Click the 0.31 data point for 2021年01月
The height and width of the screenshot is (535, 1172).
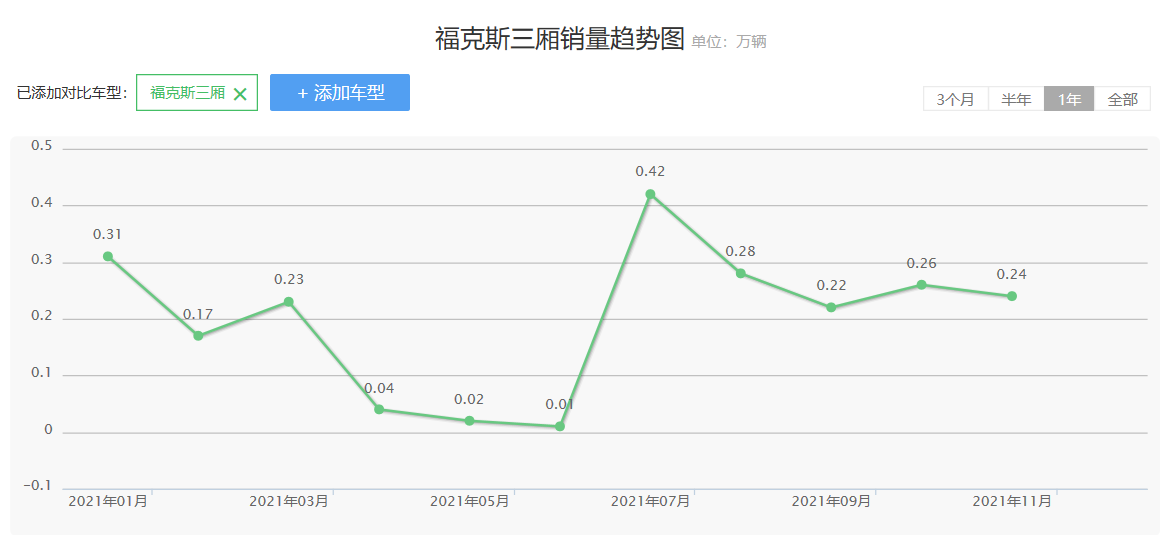click(108, 256)
